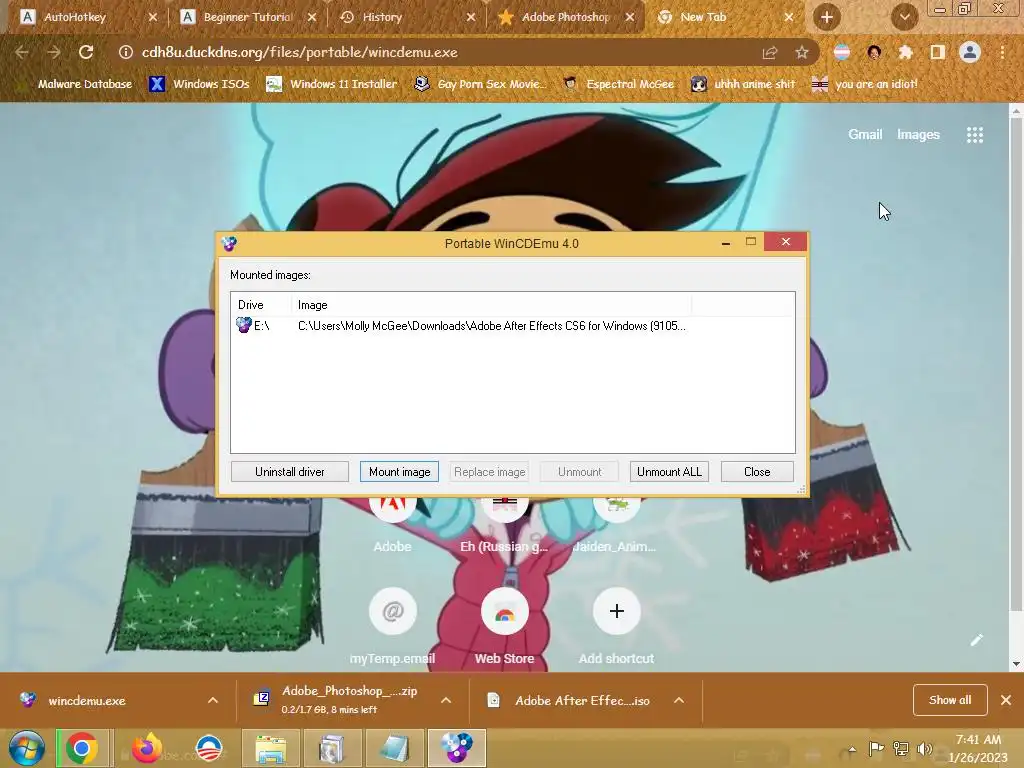Open the volume speaker tray icon
Viewport: 1024px width, 768px height.
pos(924,749)
